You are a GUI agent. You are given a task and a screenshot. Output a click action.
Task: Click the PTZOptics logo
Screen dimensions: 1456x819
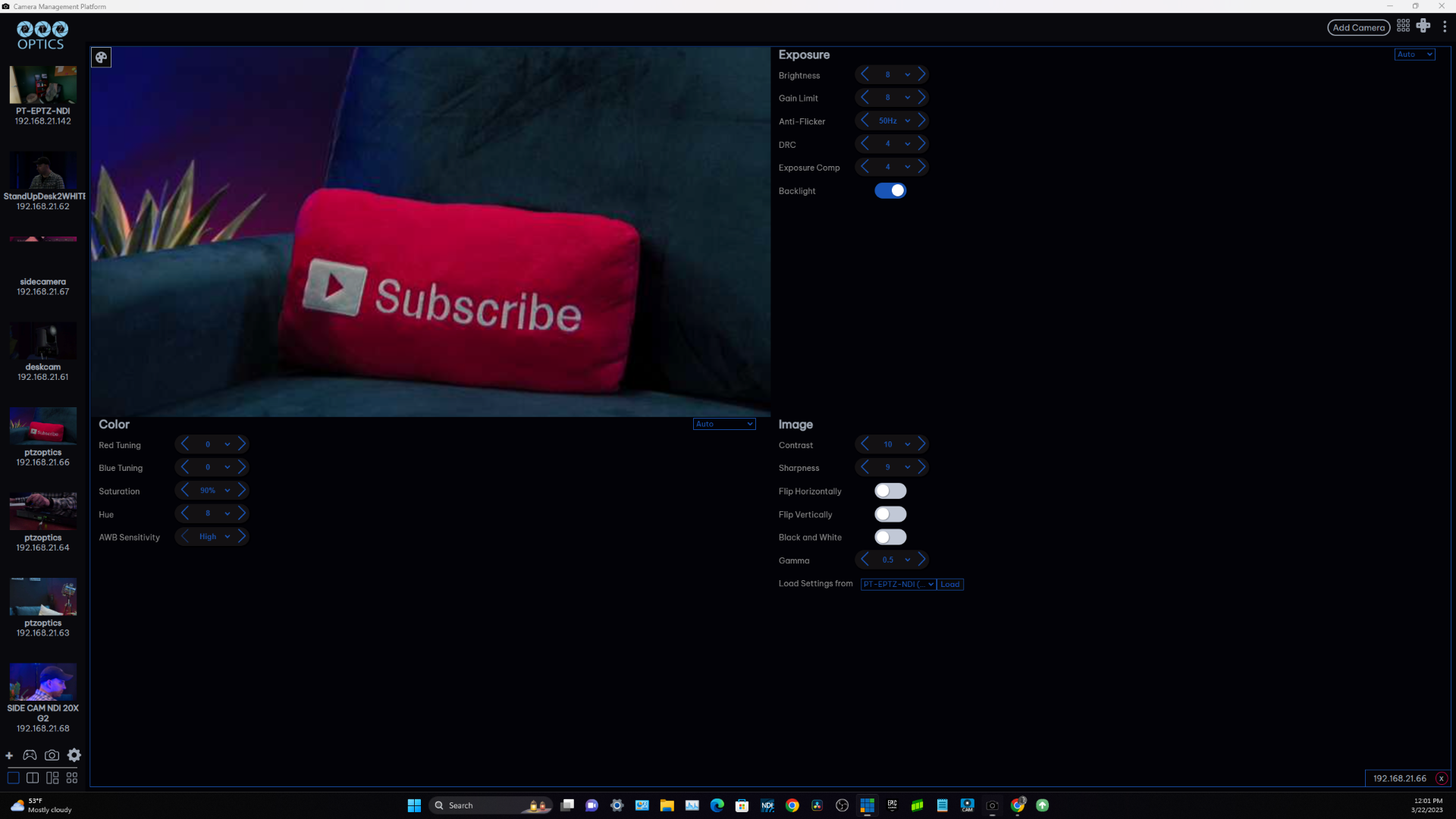pyautogui.click(x=42, y=35)
